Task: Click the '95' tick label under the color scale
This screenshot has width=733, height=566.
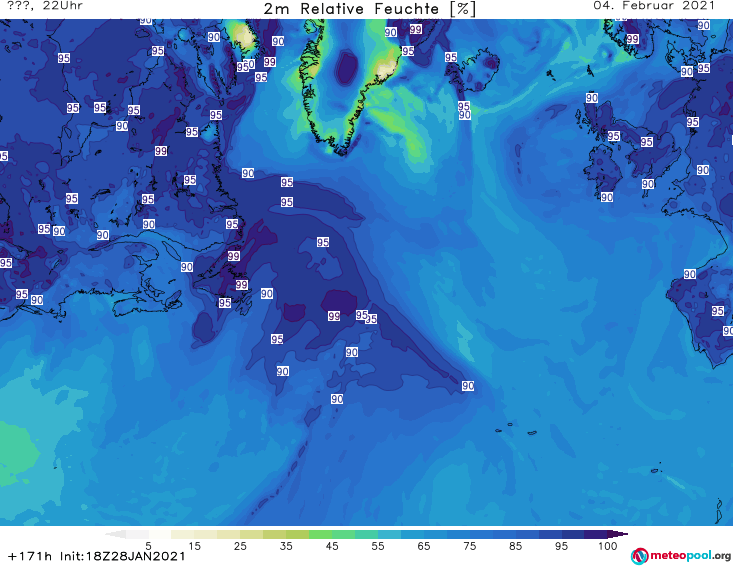Action: point(561,546)
